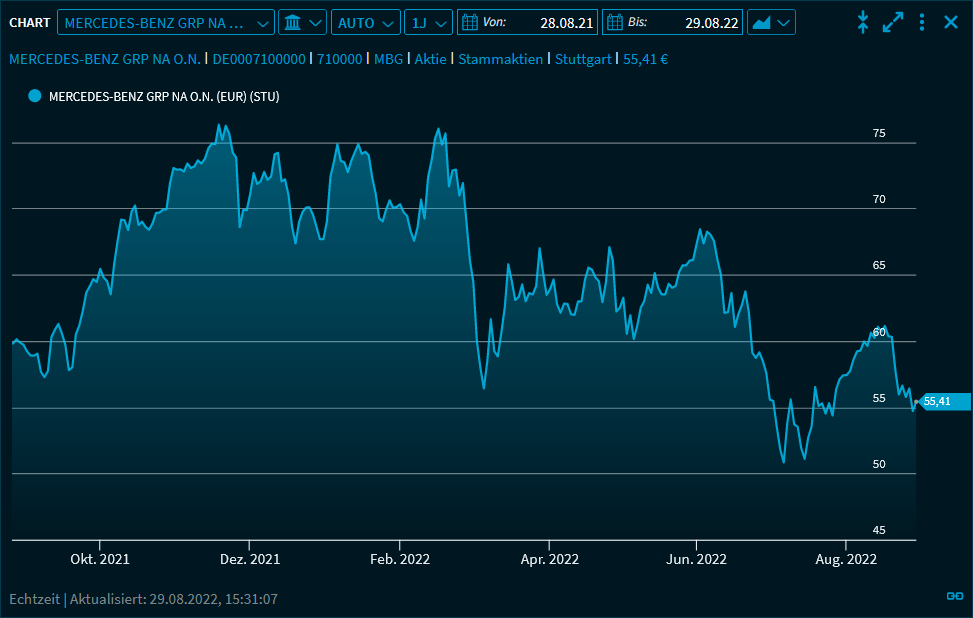973x618 pixels.
Task: Click the calendar icon for Von date
Action: [x=468, y=22]
